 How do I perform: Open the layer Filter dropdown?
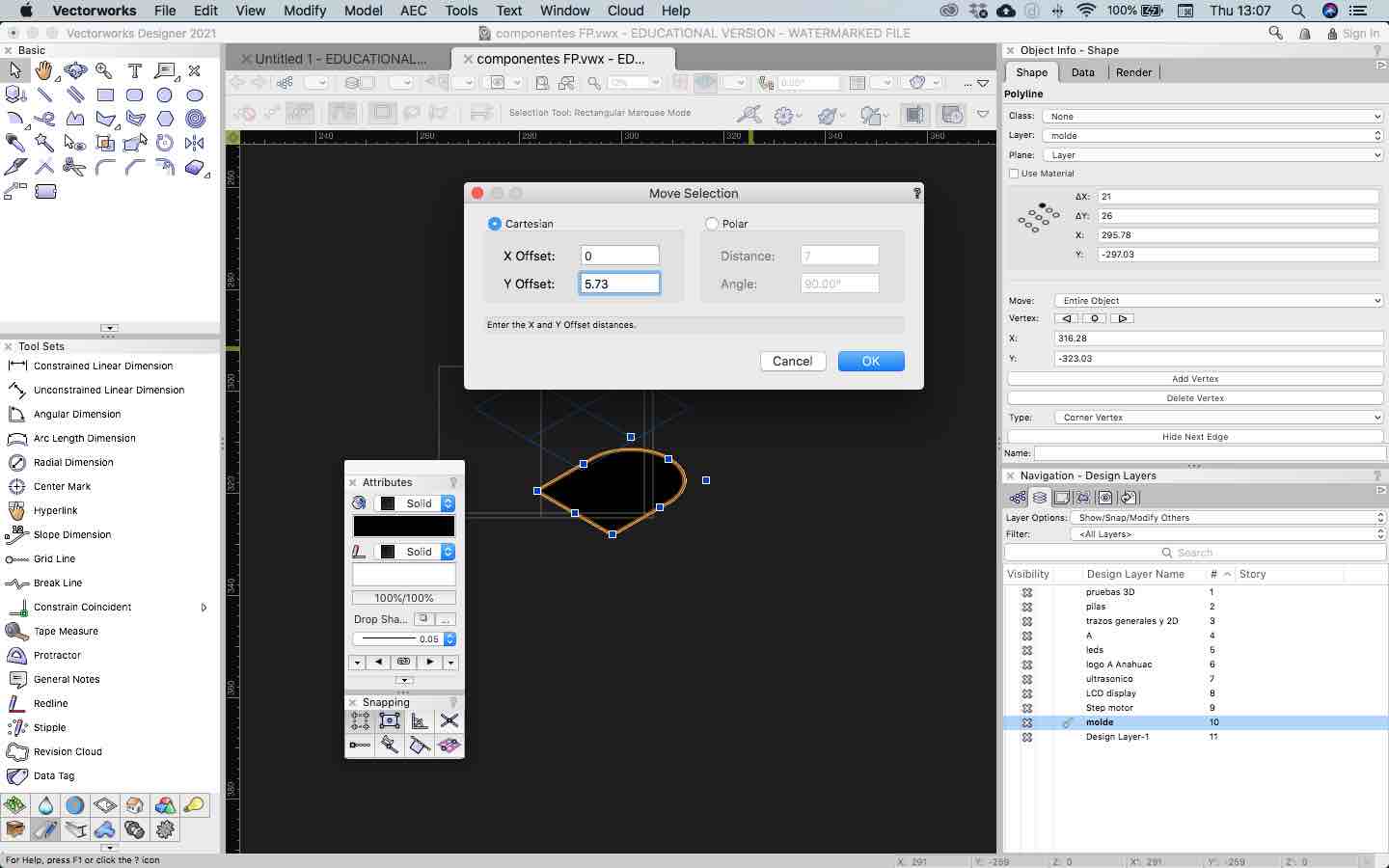pyautogui.click(x=1226, y=533)
